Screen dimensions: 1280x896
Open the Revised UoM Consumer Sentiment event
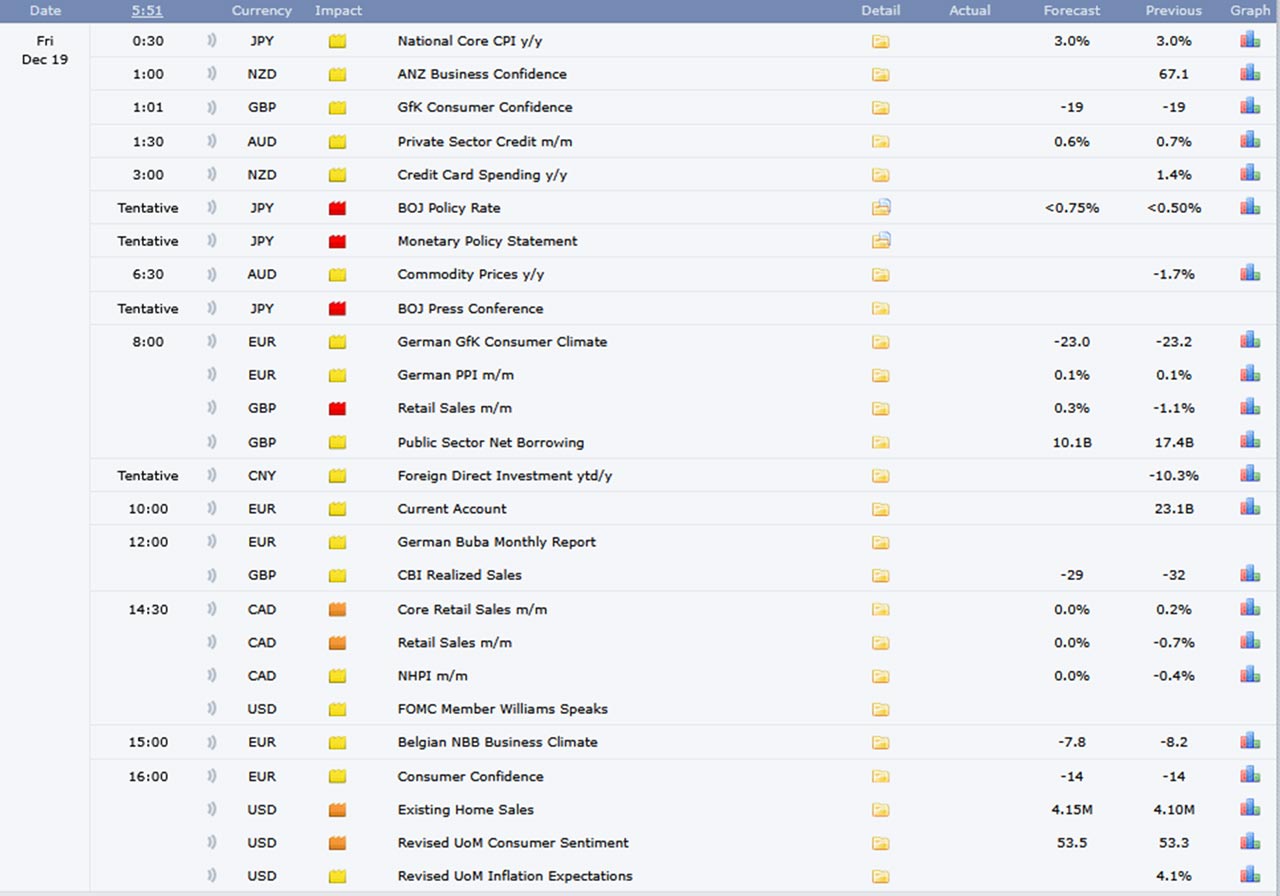[512, 843]
